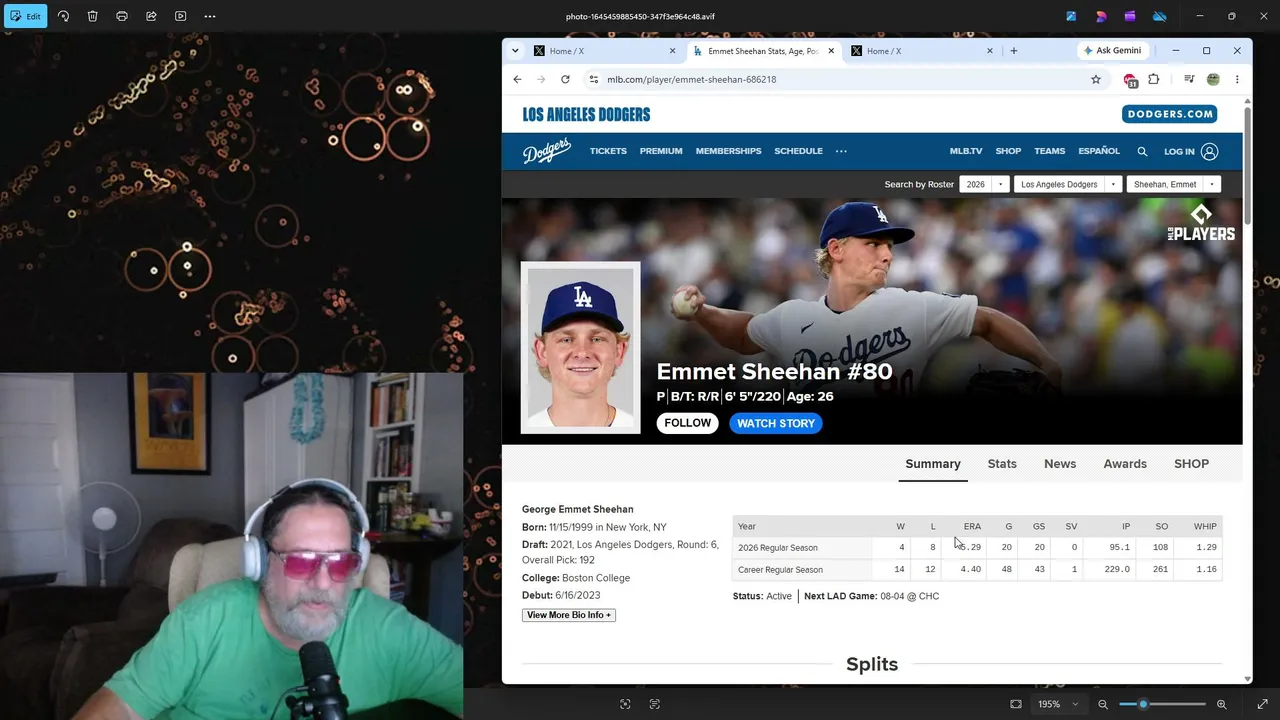Click the zoom slider handle in Photos
The image size is (1280, 720).
click(x=1143, y=704)
